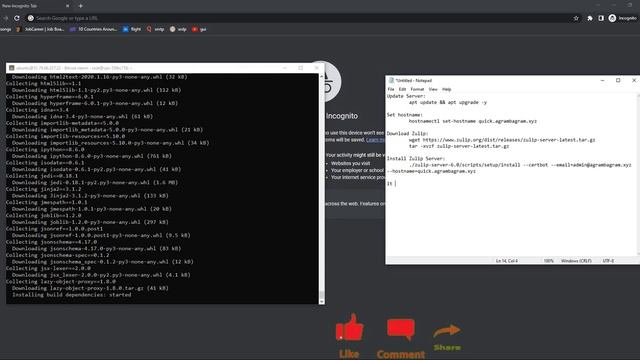The image size is (640, 360).
Task: Click 'Collecting lazy-object-proxy==1.8.0' in terminal
Action: [x=61, y=282]
